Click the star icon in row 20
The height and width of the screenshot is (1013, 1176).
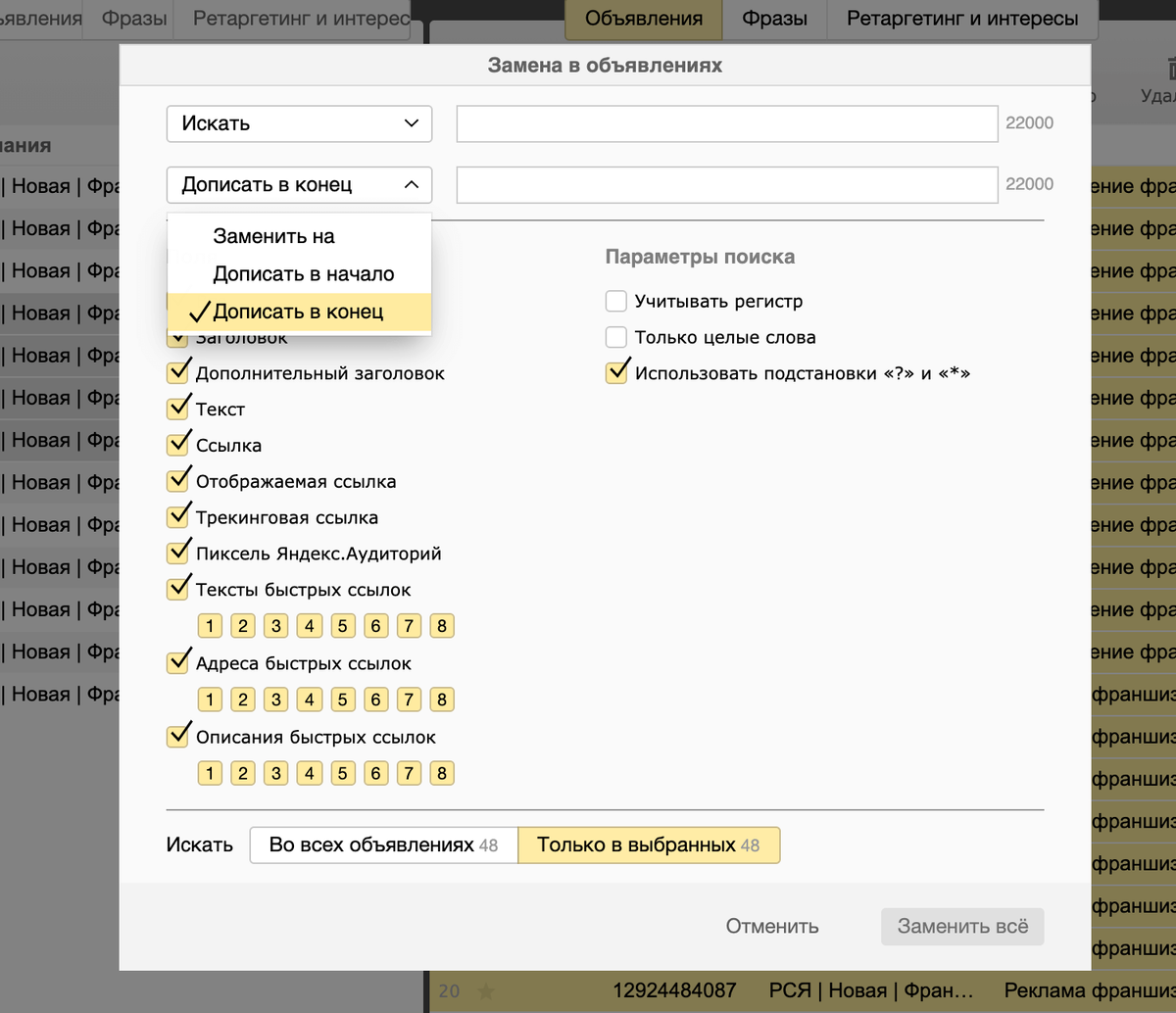pos(485,991)
